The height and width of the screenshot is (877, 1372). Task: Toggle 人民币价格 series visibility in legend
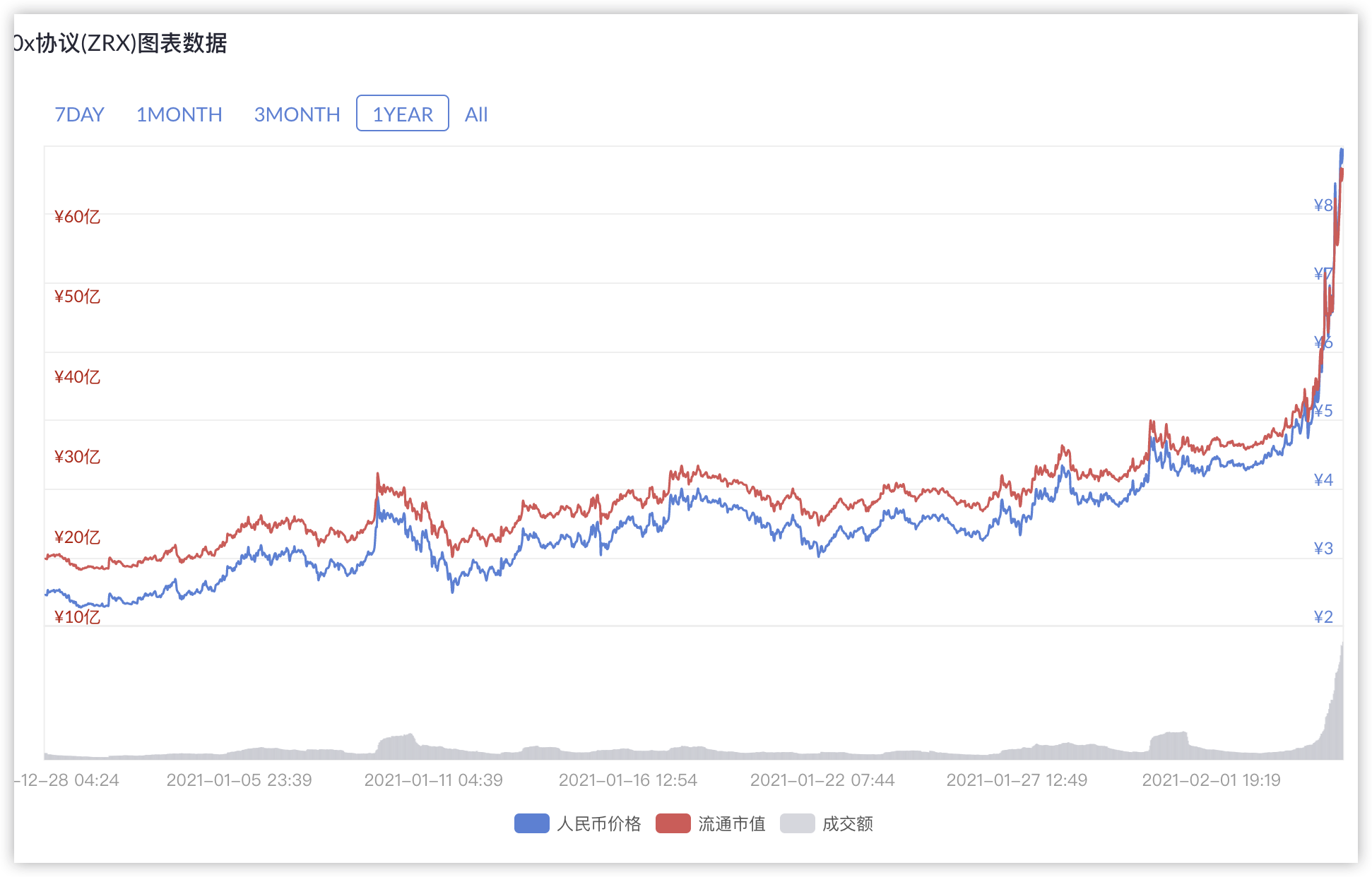[599, 823]
